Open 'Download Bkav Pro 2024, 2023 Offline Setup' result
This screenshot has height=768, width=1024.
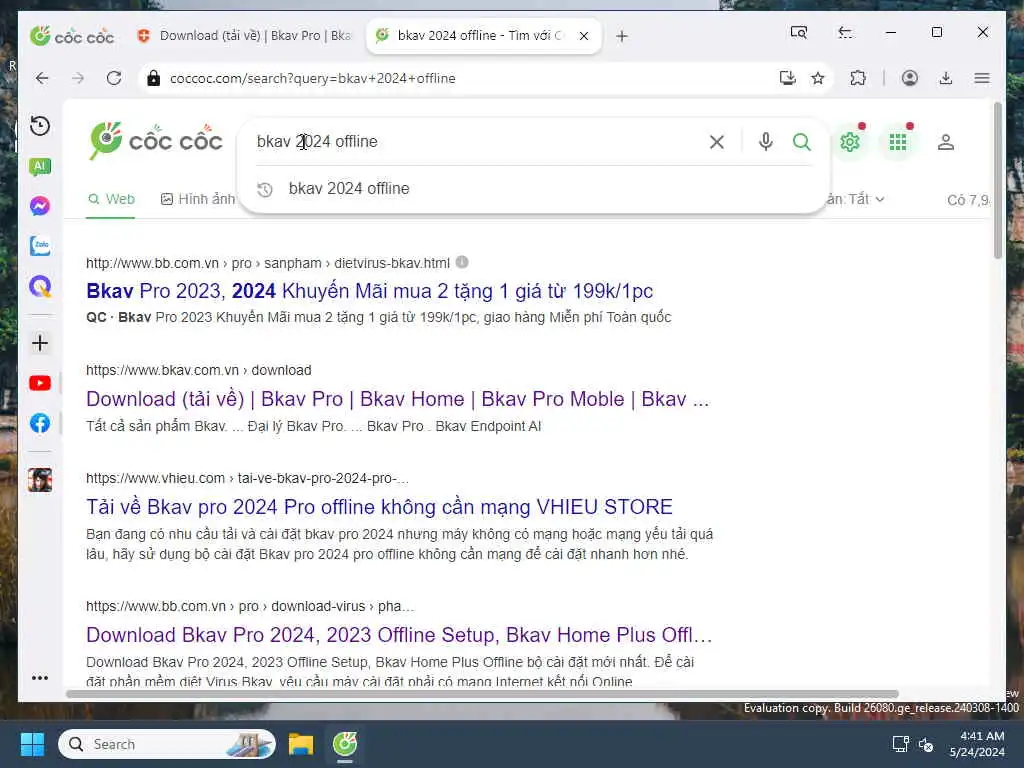click(399, 635)
